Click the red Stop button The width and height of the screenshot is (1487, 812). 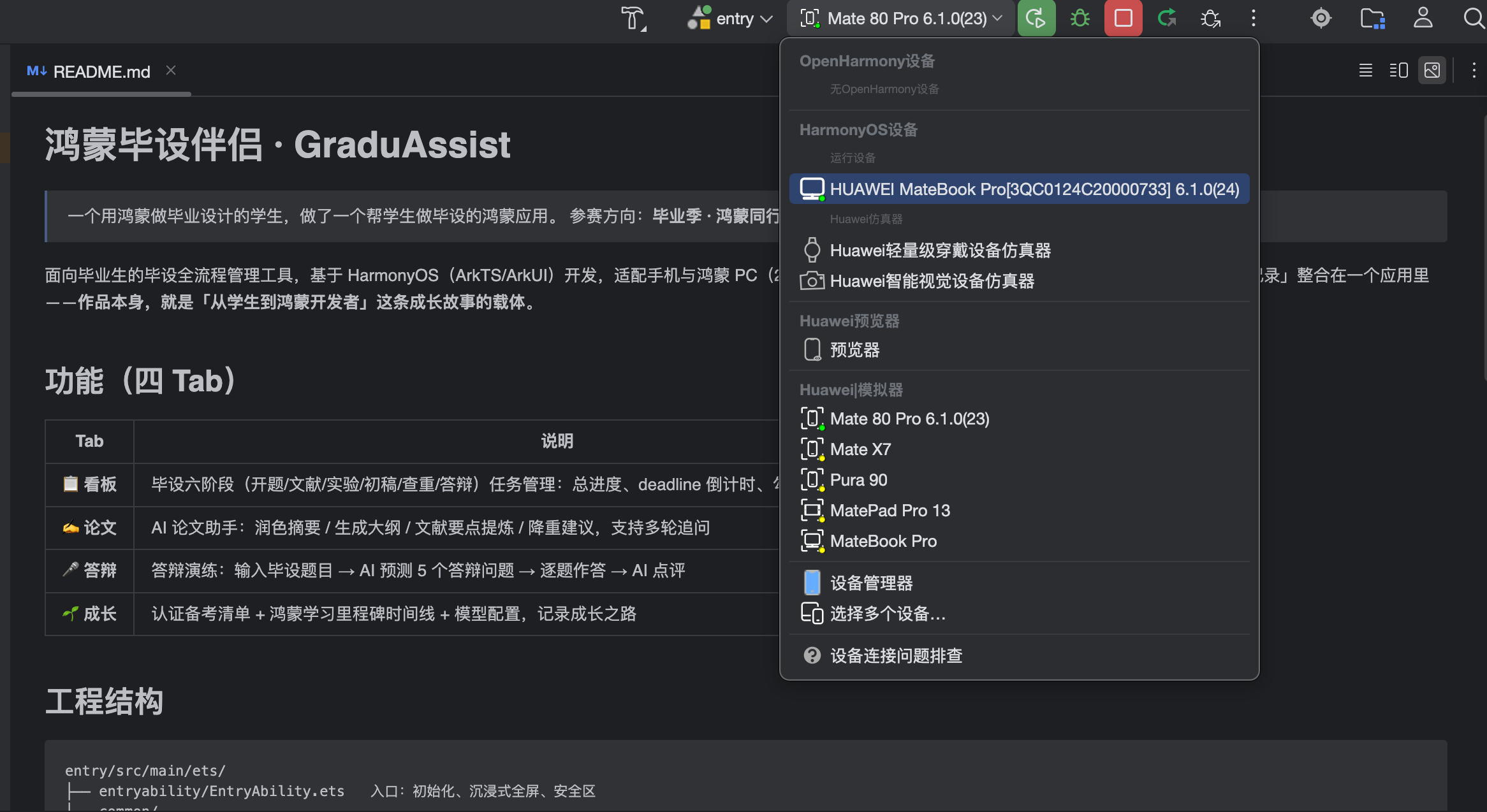click(1123, 18)
